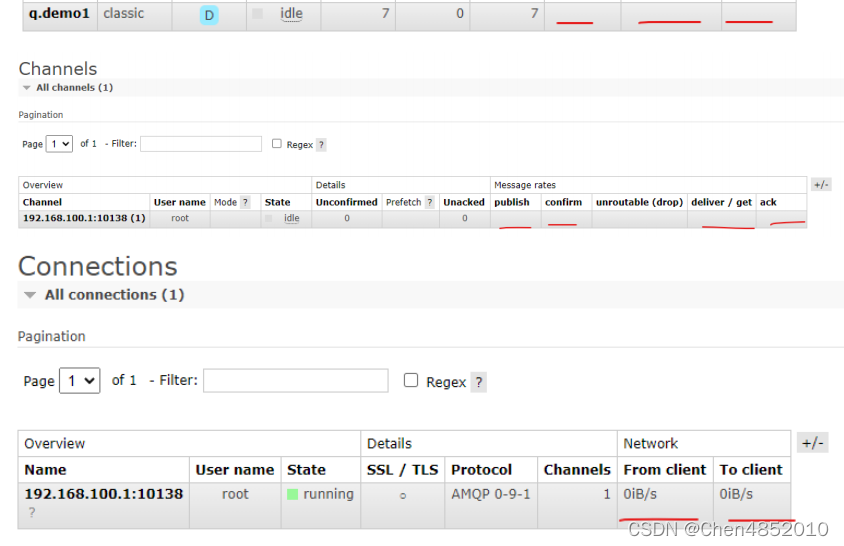The image size is (844, 546).
Task: Click the root user in connection row
Action: tap(235, 494)
